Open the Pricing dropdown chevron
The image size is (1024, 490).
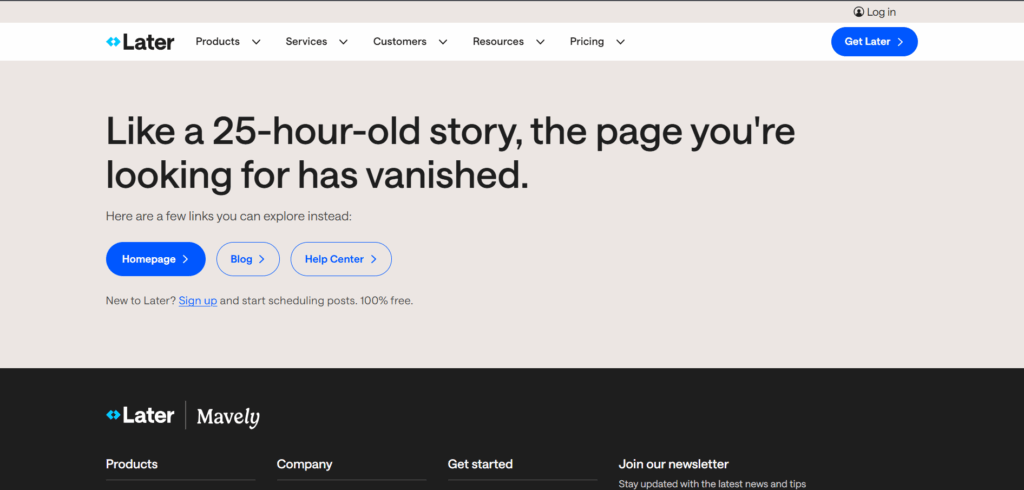(620, 42)
